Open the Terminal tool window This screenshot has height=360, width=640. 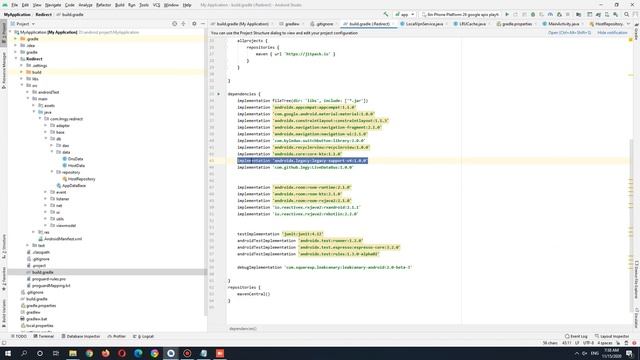click(44, 336)
